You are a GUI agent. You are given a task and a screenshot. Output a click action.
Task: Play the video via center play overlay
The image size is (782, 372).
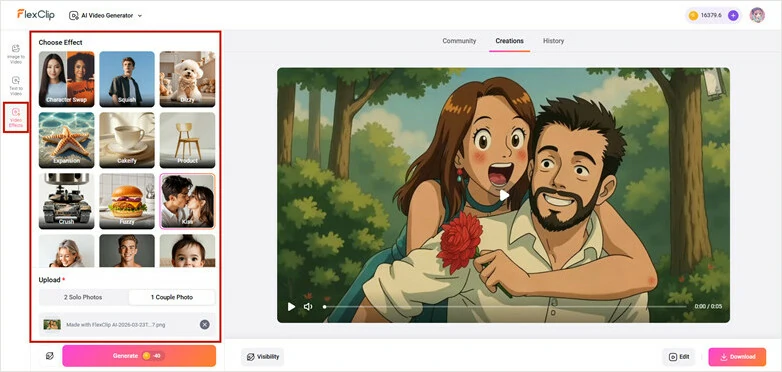[504, 195]
